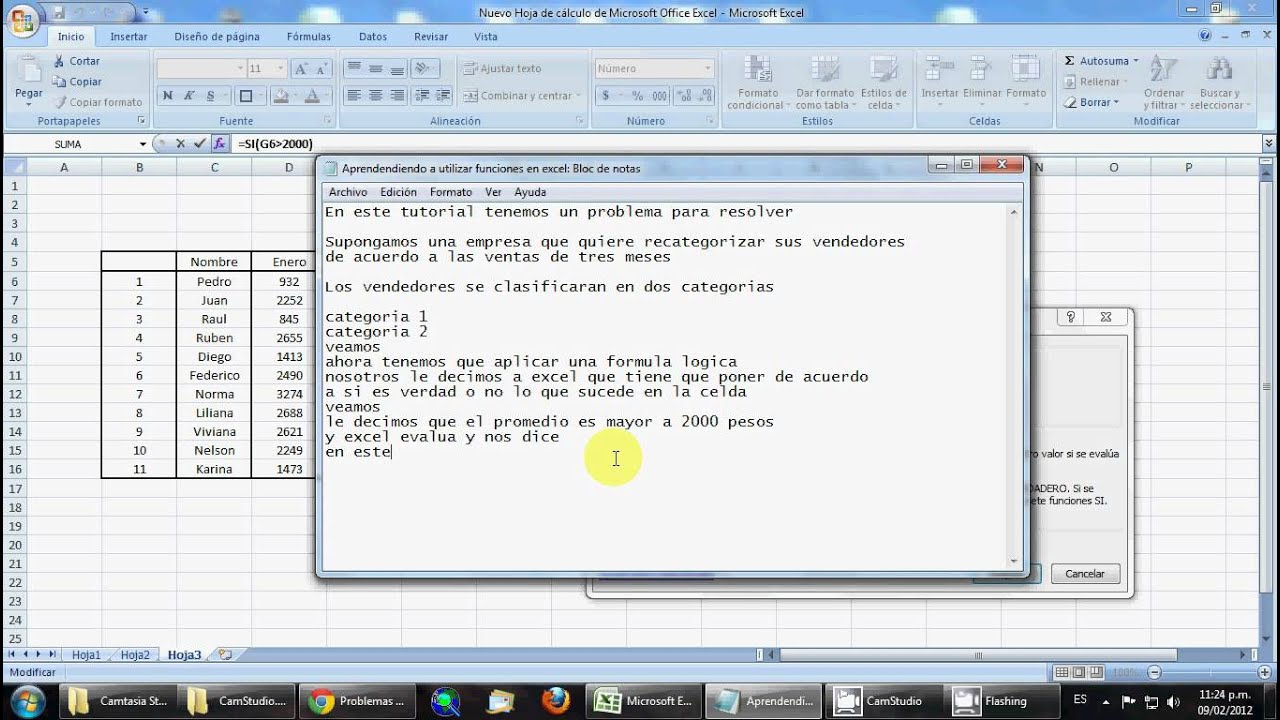Click the Cortar scissors command
Image resolution: width=1280 pixels, height=720 pixels.
(x=75, y=61)
